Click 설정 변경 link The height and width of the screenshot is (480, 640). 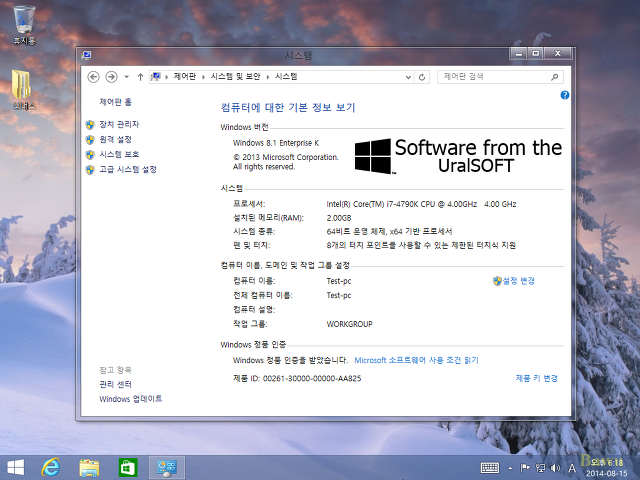pos(519,281)
